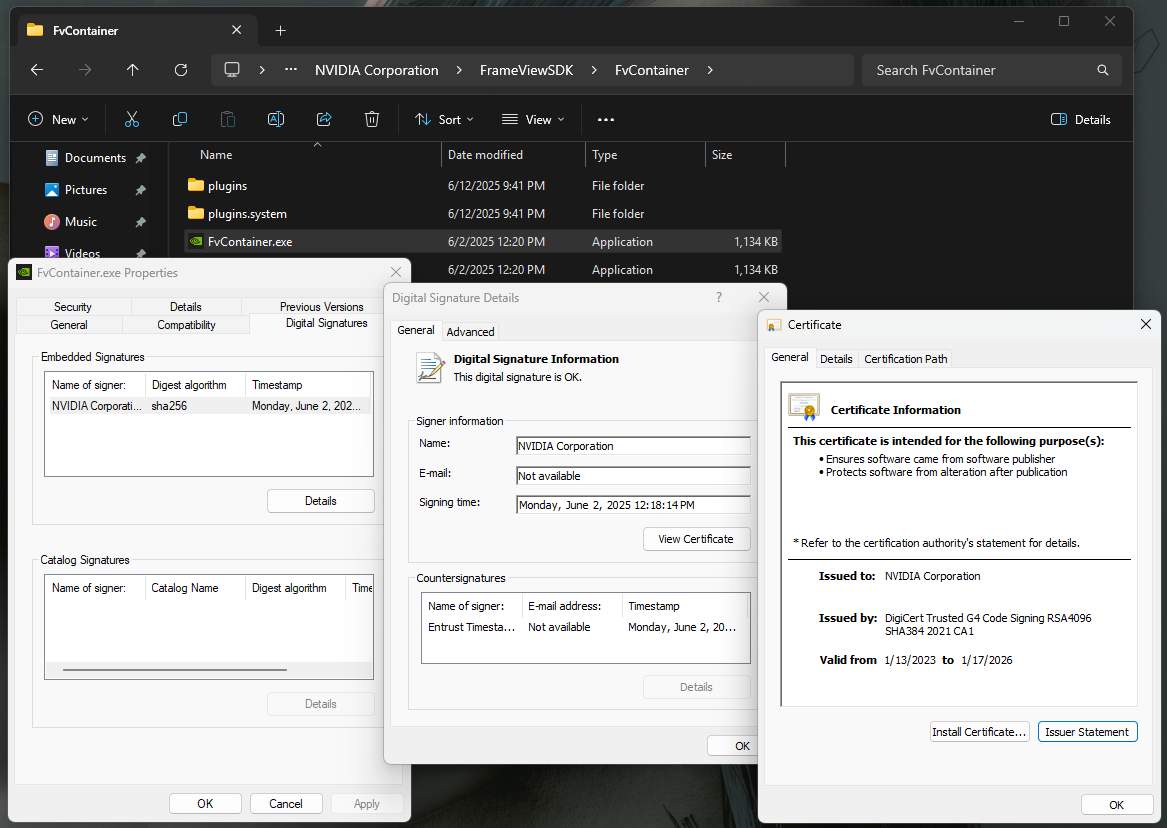Select NVIDIA Corporation row in Embedded Signatures
Screen dimensions: 1167x828
[208, 405]
